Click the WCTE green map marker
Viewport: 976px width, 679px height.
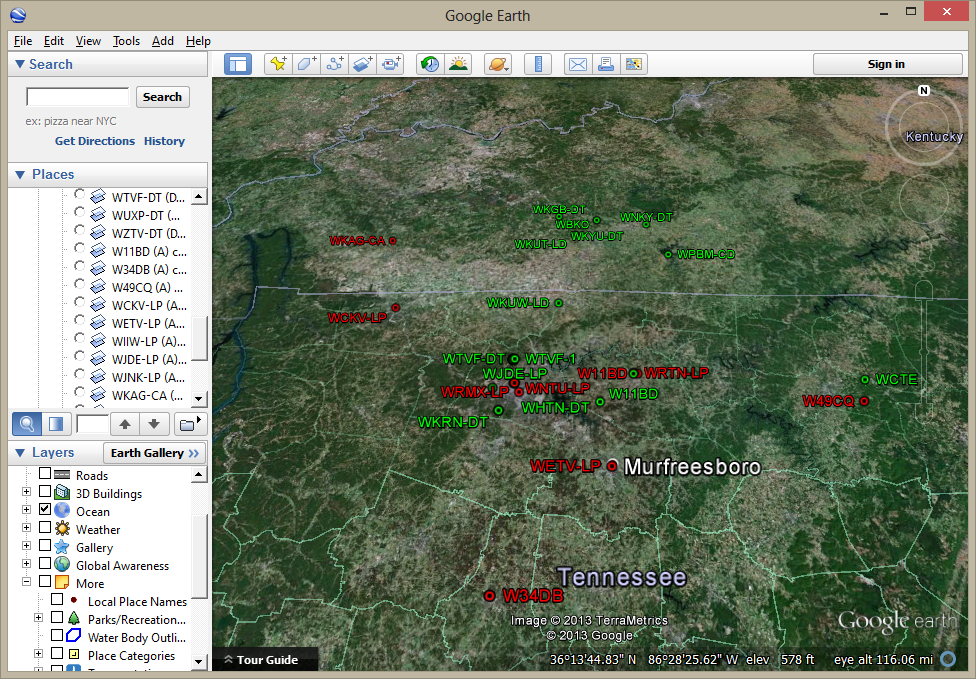865,380
